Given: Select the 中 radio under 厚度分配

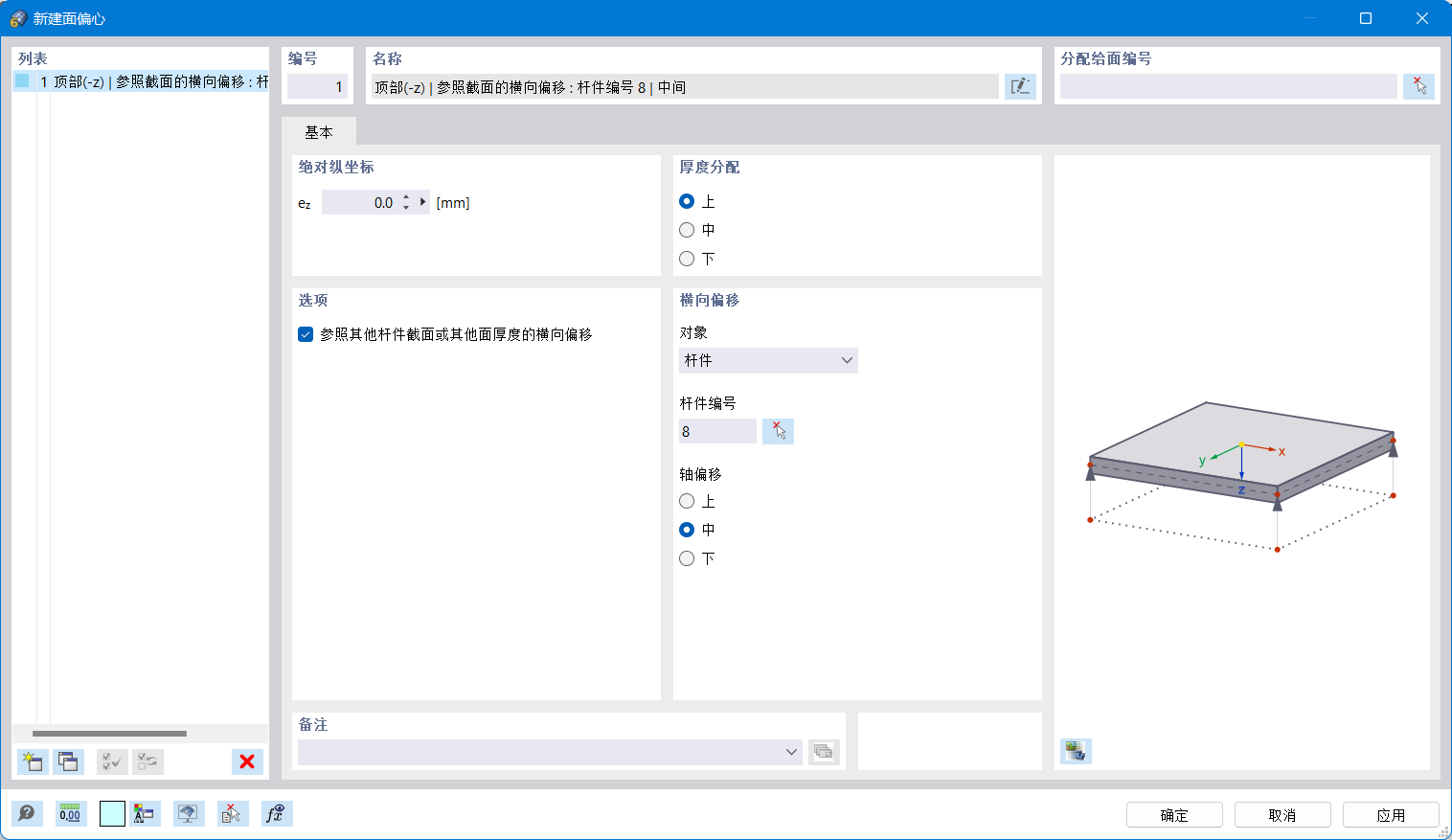Looking at the screenshot, I should pos(687,230).
